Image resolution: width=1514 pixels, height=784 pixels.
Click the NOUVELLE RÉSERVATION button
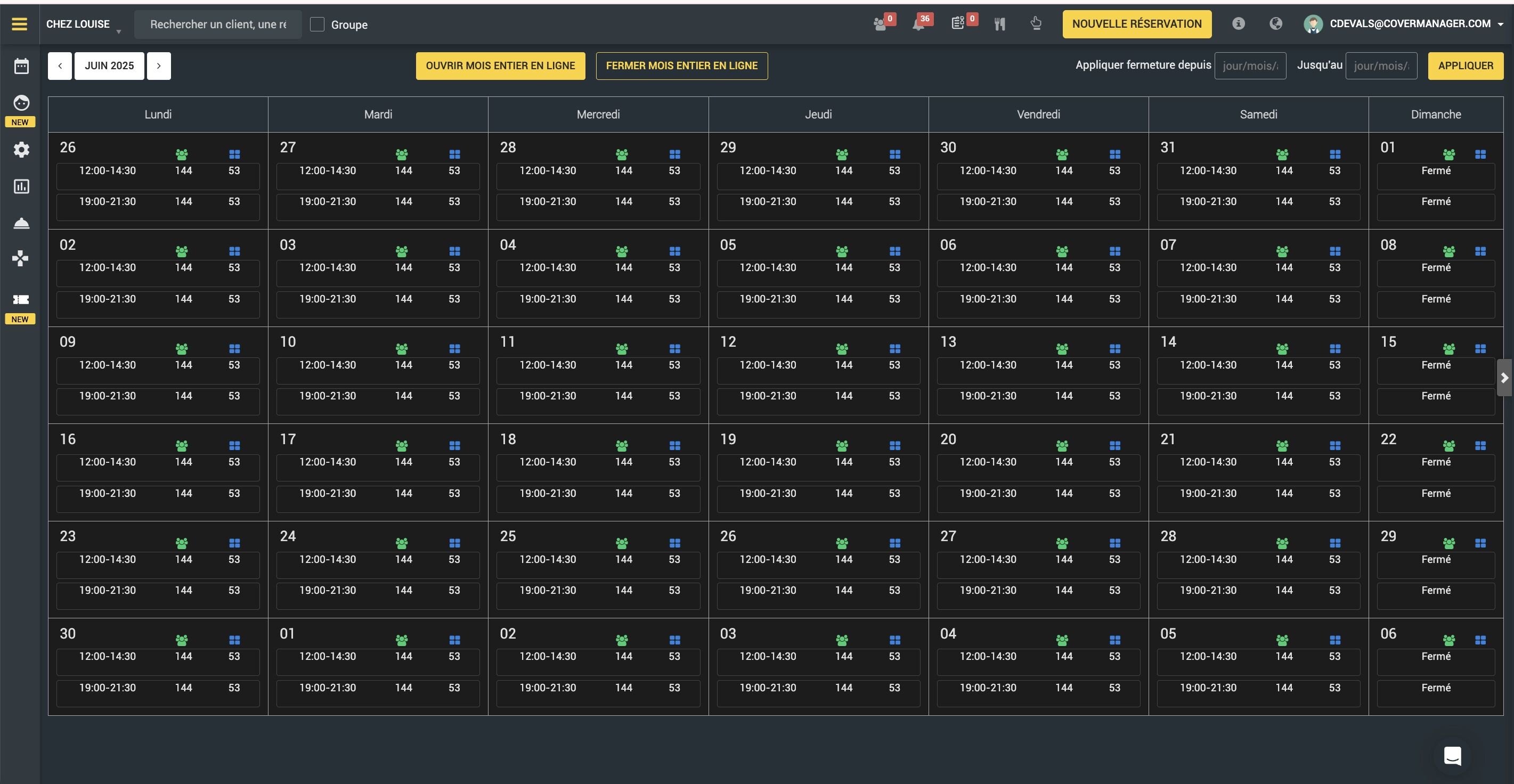[1137, 24]
